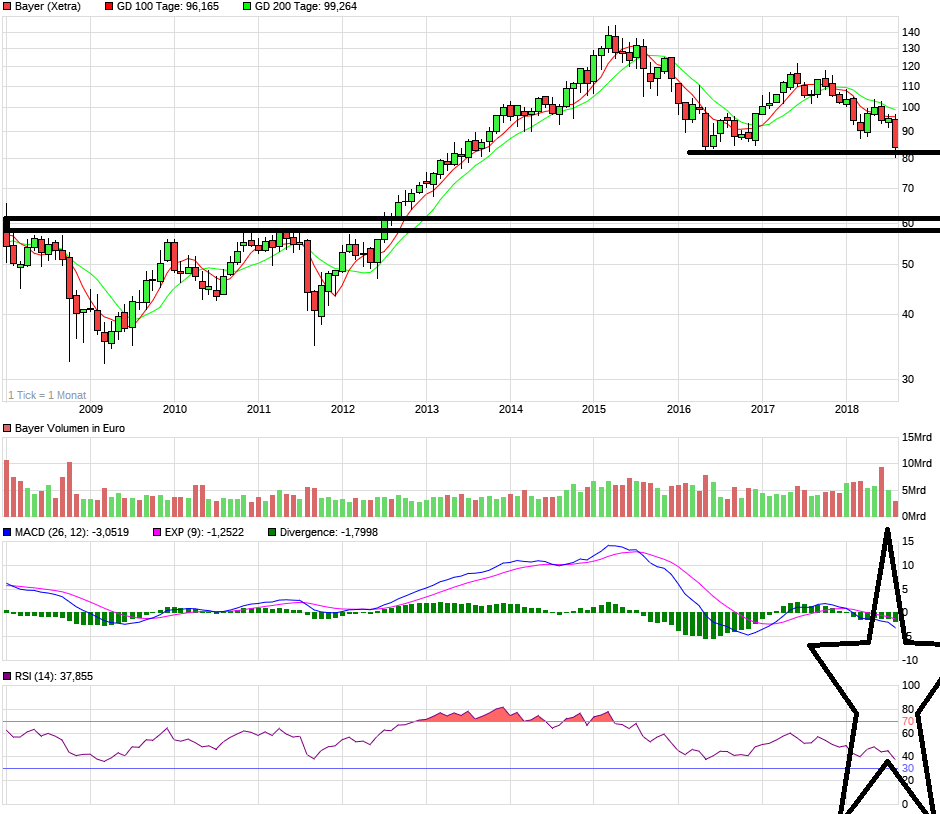Image resolution: width=940 pixels, height=814 pixels.
Task: Click the 50 price axis label
Action: pyautogui.click(x=908, y=264)
